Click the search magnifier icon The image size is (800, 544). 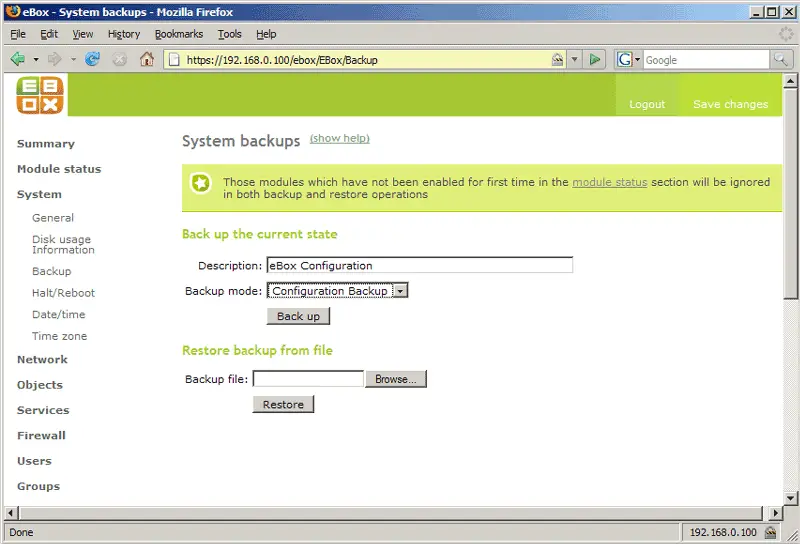pos(781,60)
